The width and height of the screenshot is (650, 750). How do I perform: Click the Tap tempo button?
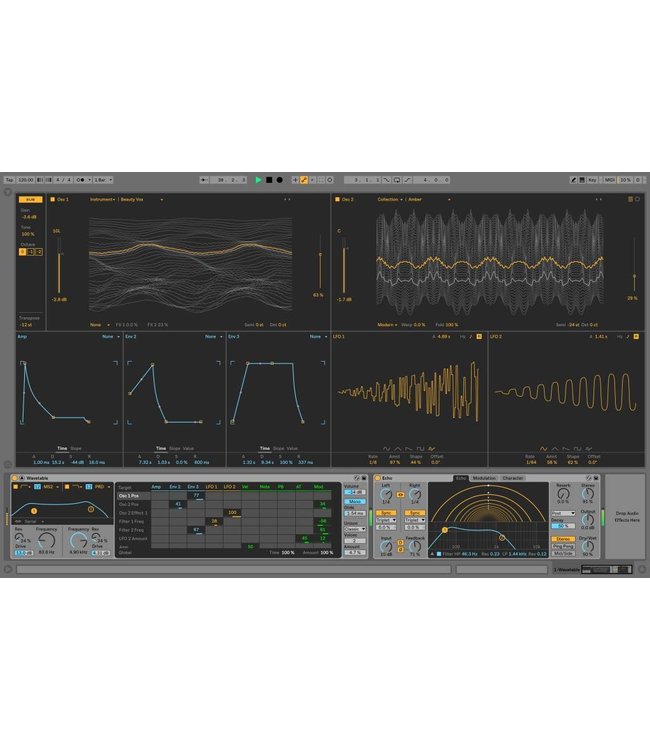(x=10, y=180)
